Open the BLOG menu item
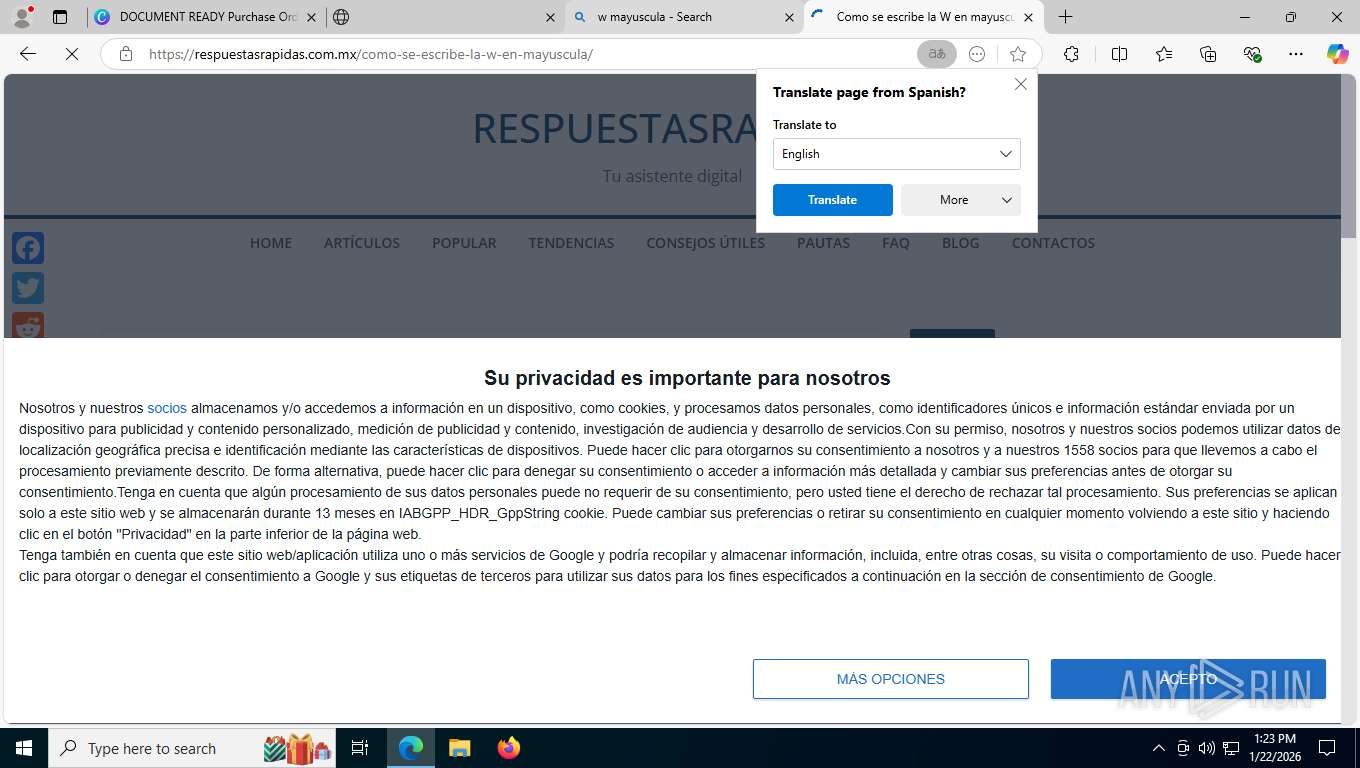This screenshot has height=768, width=1360. [960, 243]
